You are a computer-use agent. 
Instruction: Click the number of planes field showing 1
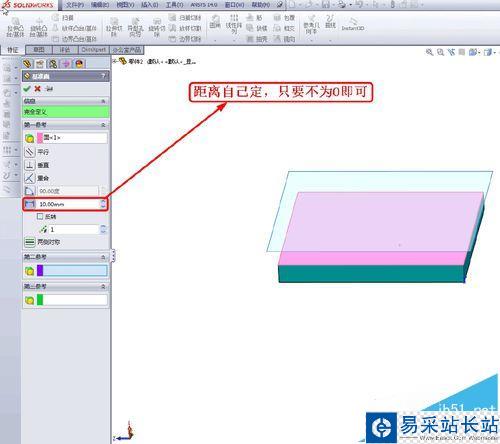click(x=74, y=229)
